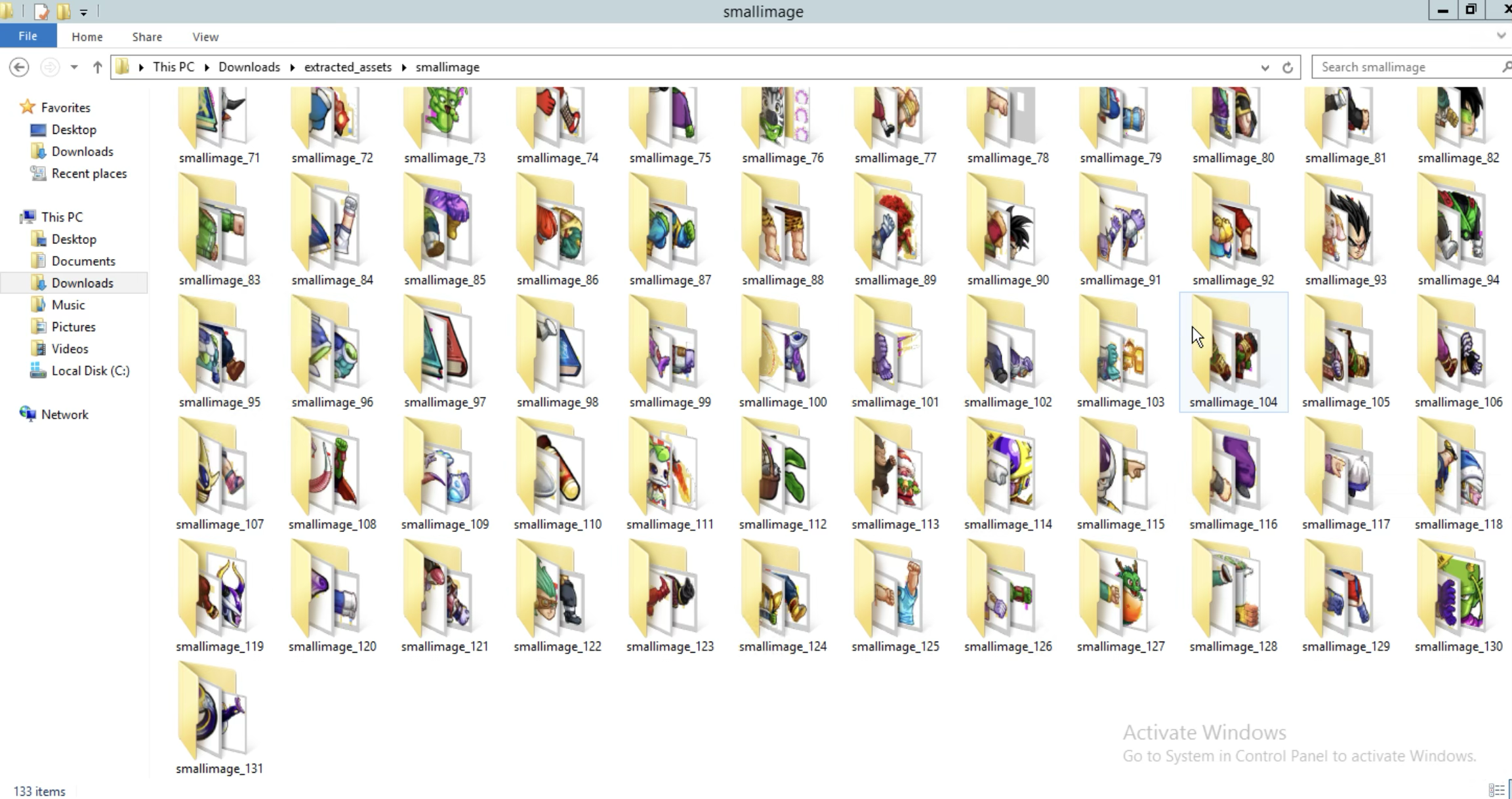Select This PC in navigation pane

[x=62, y=217]
